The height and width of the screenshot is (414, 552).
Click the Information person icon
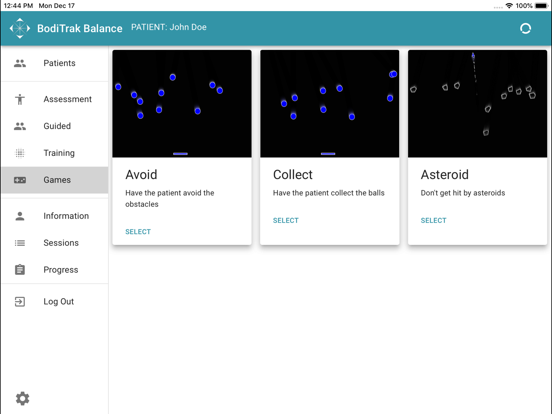tap(20, 216)
